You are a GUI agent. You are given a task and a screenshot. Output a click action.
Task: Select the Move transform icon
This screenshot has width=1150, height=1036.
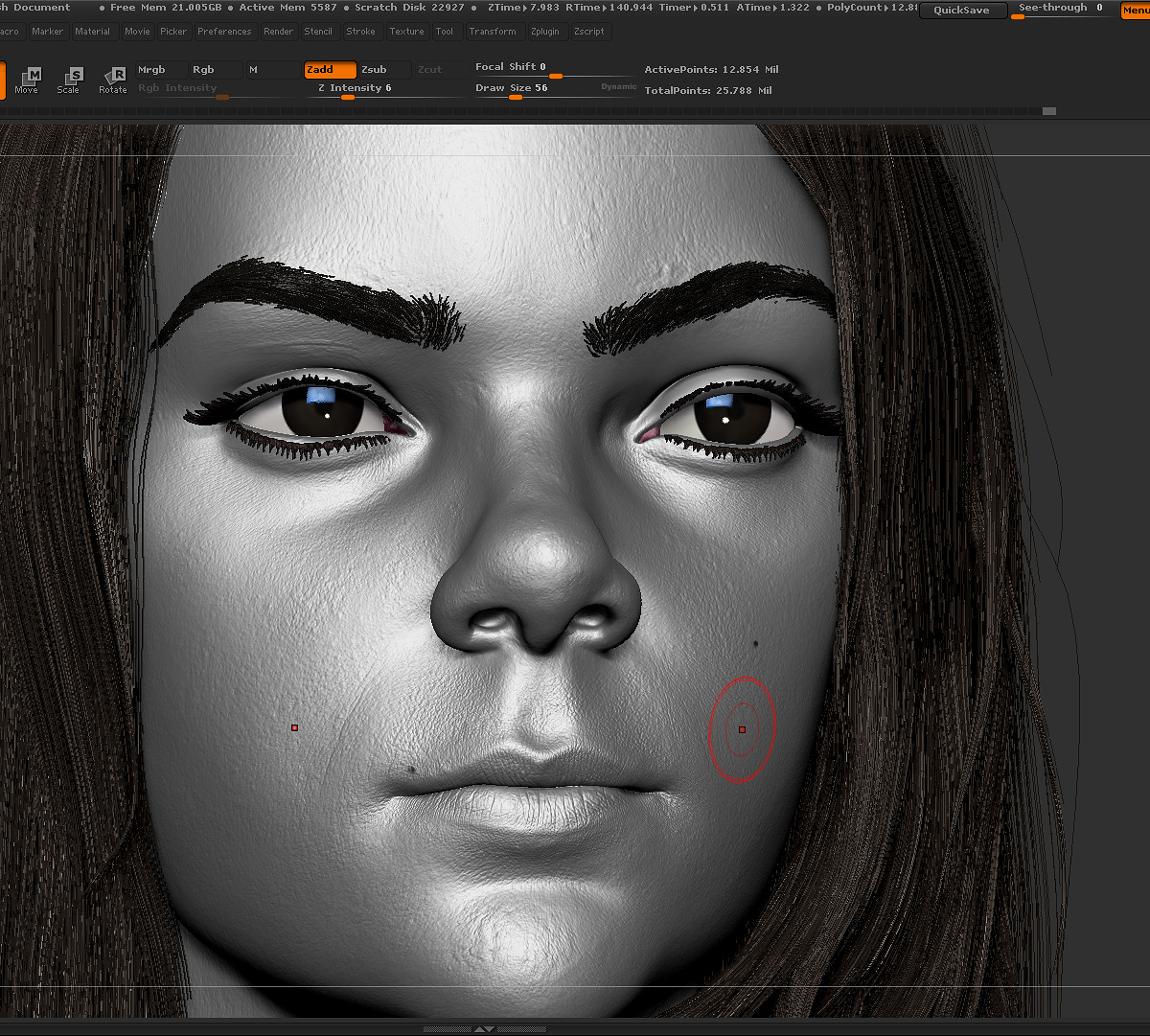(x=27, y=81)
